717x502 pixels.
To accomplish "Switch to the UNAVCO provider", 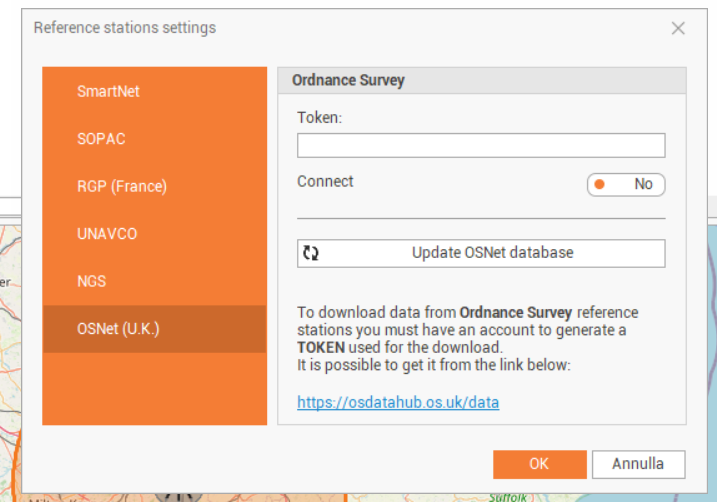I will pos(107,234).
